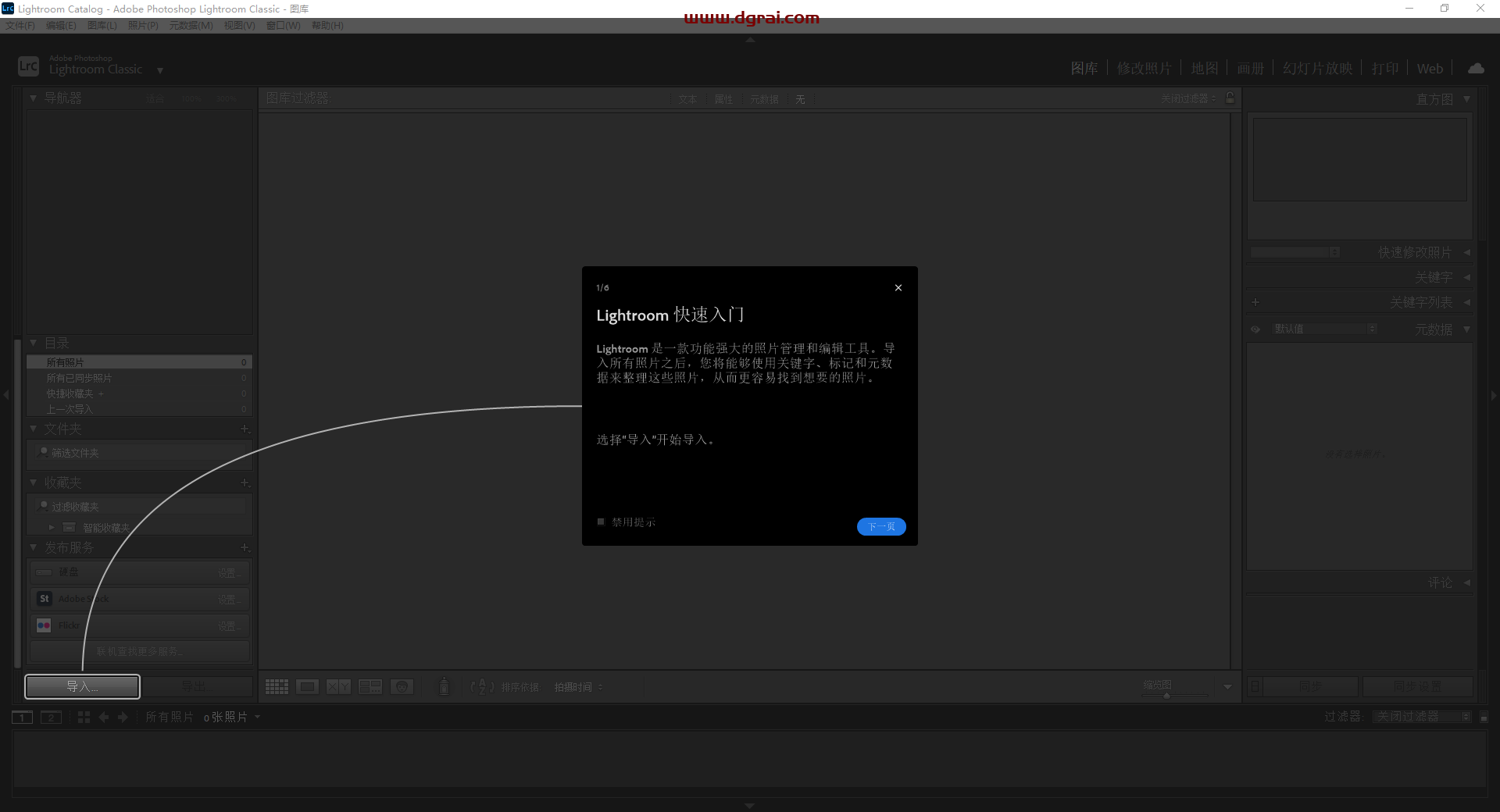Collapse the 导航器 Navigator panel
The width and height of the screenshot is (1500, 812).
34,98
